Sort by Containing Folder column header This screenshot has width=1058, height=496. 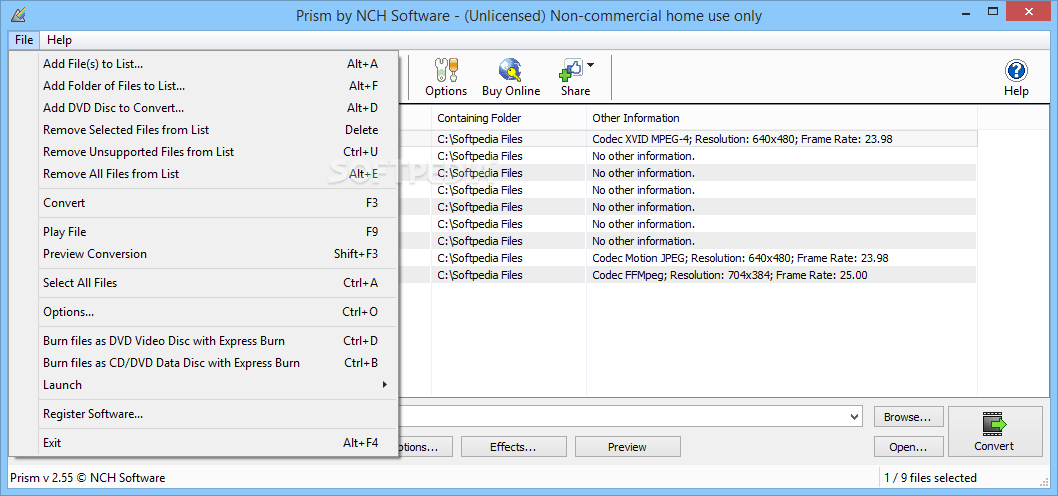click(x=509, y=117)
